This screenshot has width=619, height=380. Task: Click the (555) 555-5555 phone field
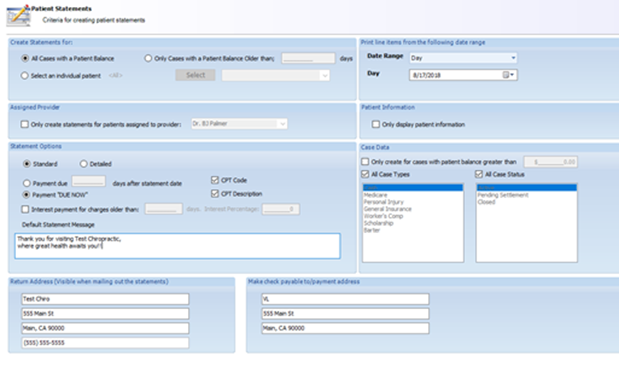[105, 343]
